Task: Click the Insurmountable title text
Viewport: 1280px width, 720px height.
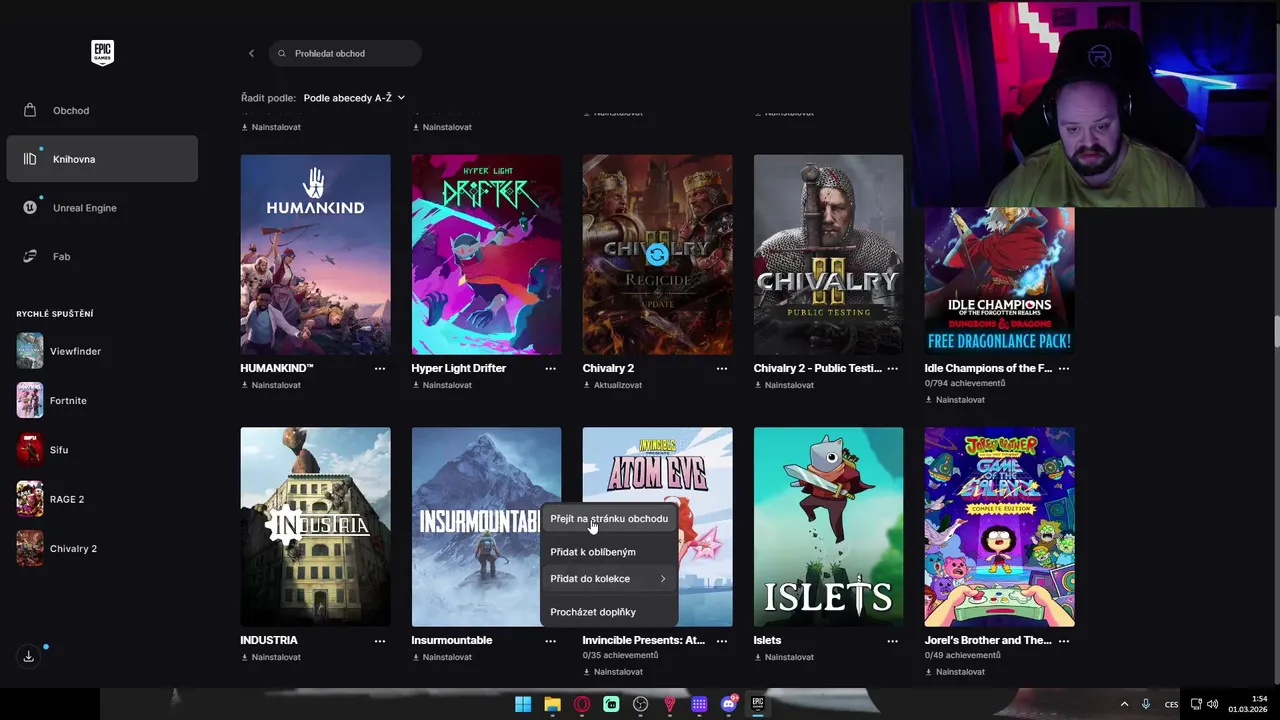Action: click(x=452, y=640)
